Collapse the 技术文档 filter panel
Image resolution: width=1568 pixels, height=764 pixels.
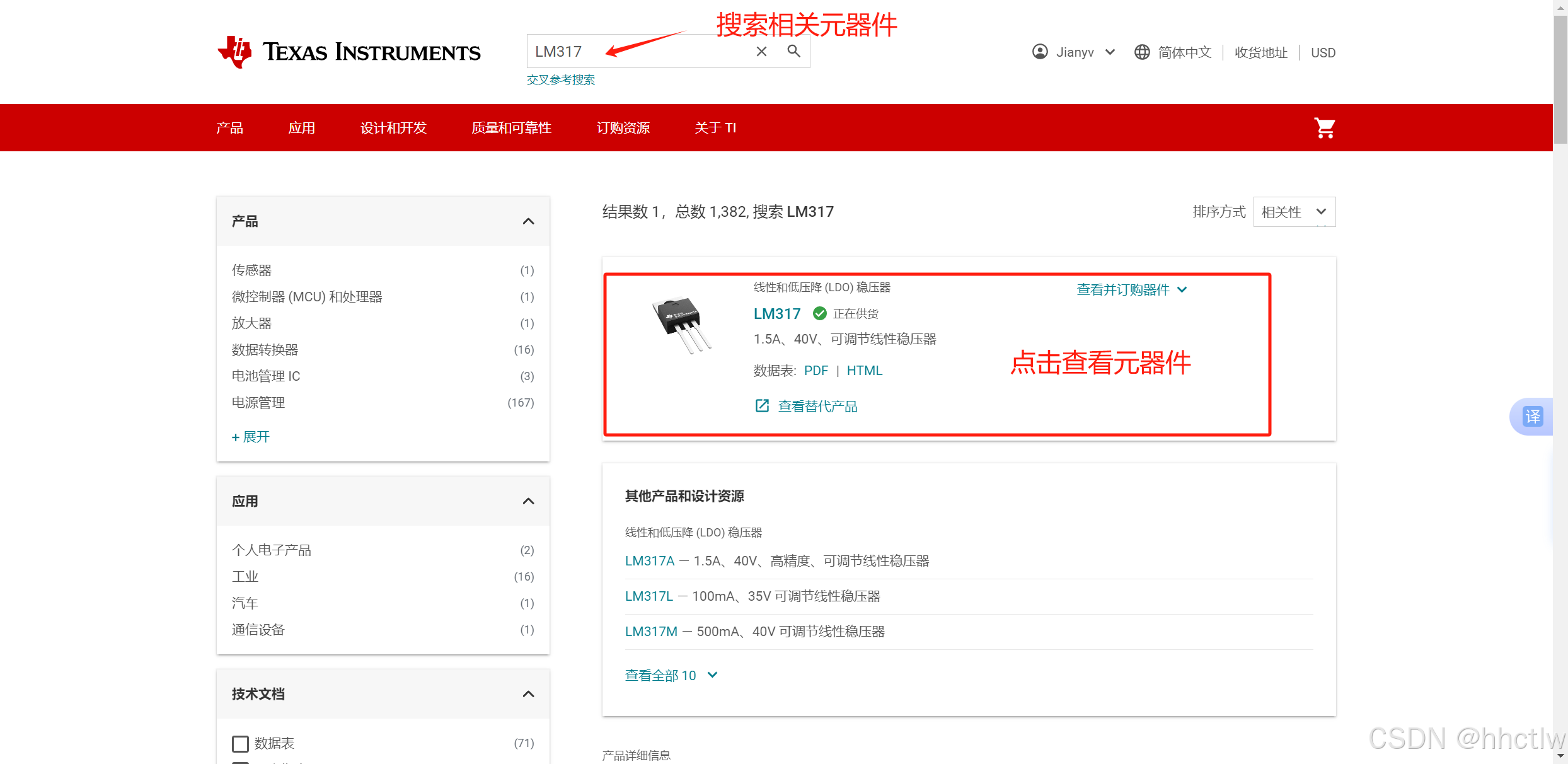click(528, 694)
